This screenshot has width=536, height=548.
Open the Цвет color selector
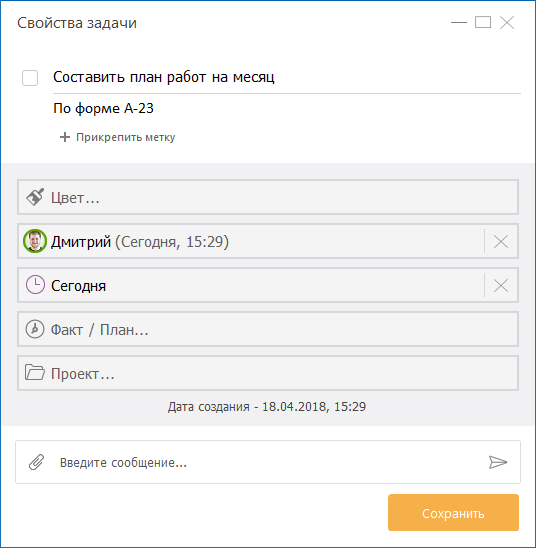pos(268,197)
